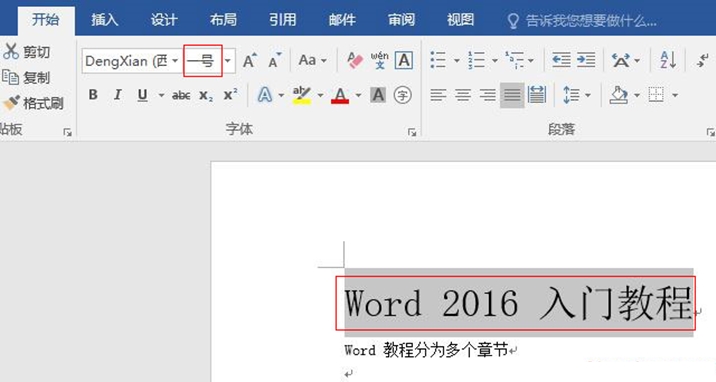Switch to the 开始 (Home) tab
716x382 pixels.
tap(46, 20)
